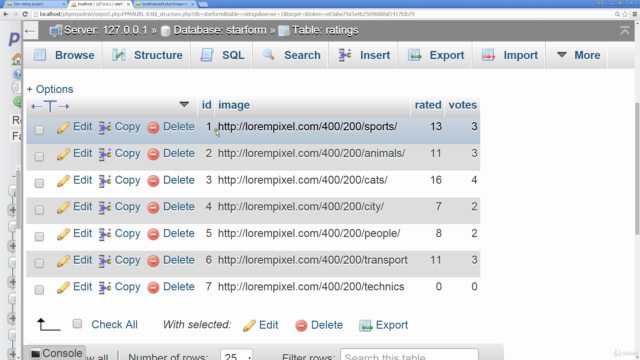Sort by the id column header

click(207, 105)
